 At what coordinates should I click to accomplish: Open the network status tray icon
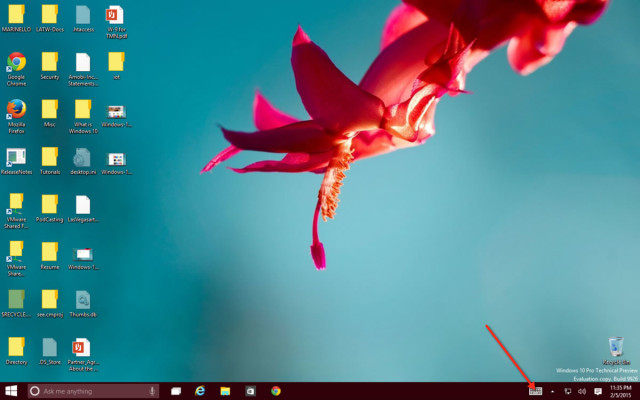click(x=567, y=391)
